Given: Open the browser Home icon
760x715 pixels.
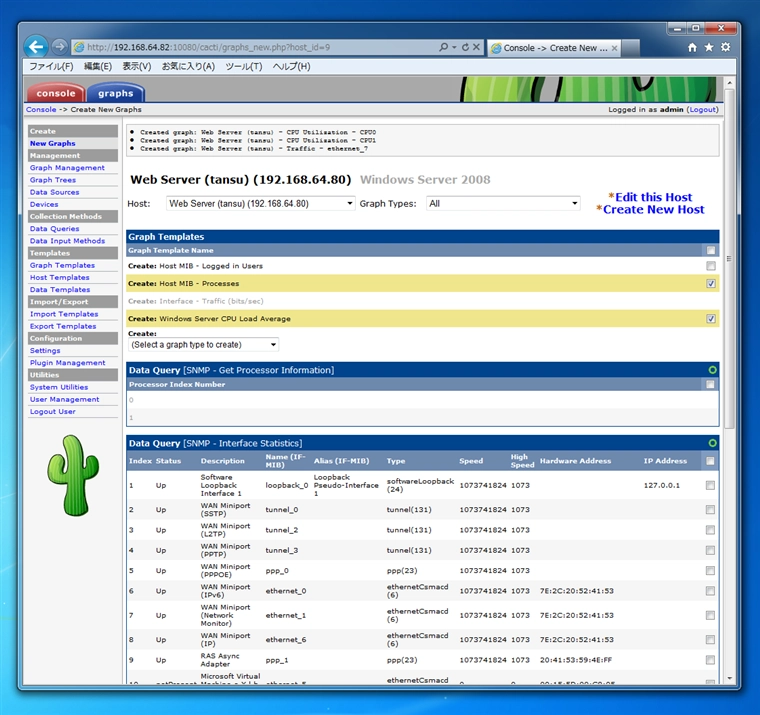Looking at the screenshot, I should pos(692,48).
